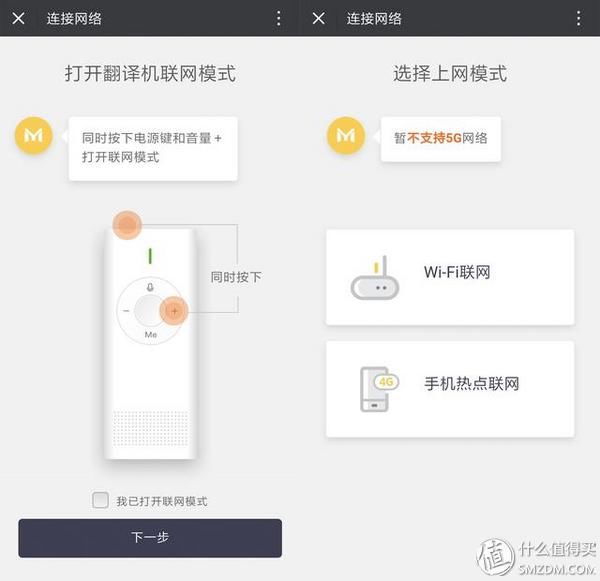
Task: Click the 同时按下 label beside the device
Action: [x=236, y=277]
